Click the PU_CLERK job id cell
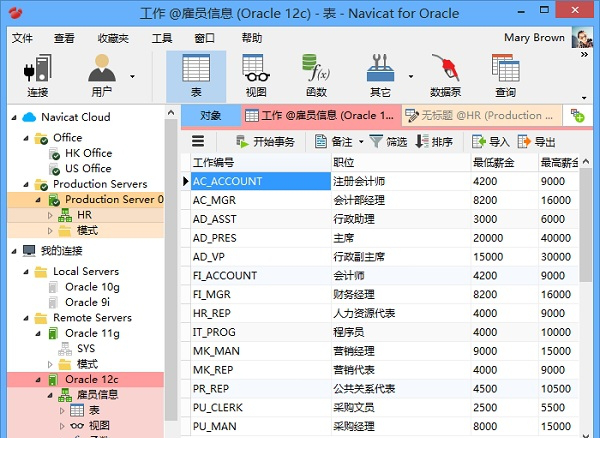Image resolution: width=600 pixels, height=455 pixels. coord(261,408)
